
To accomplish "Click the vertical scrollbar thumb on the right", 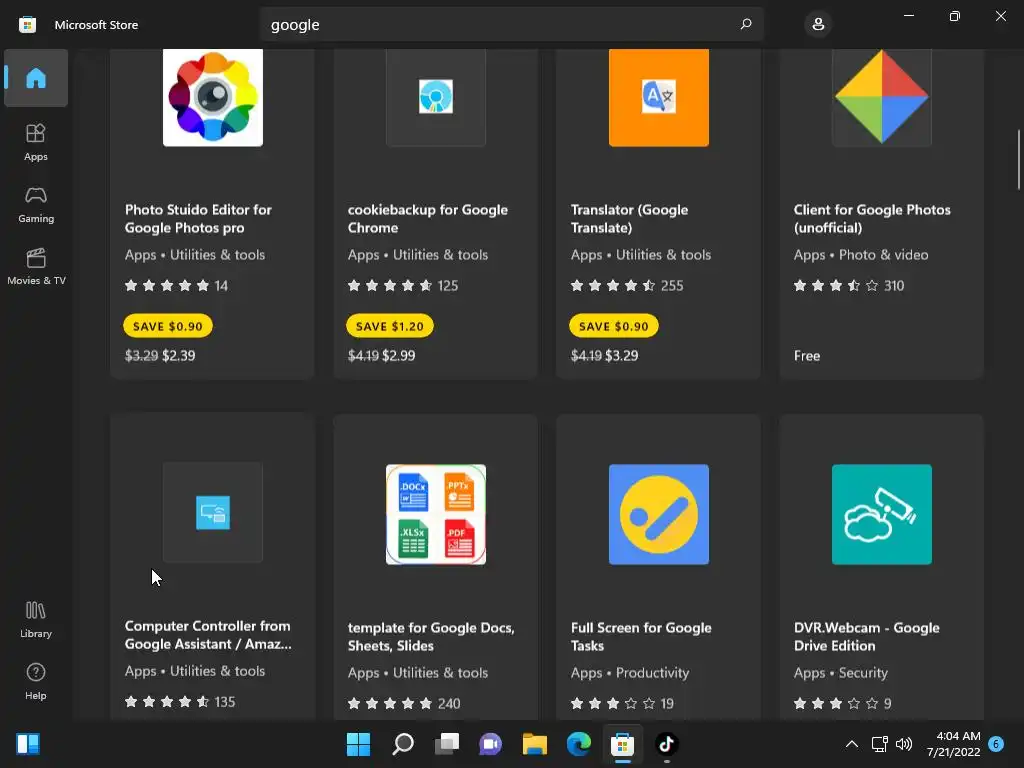I will click(1018, 160).
